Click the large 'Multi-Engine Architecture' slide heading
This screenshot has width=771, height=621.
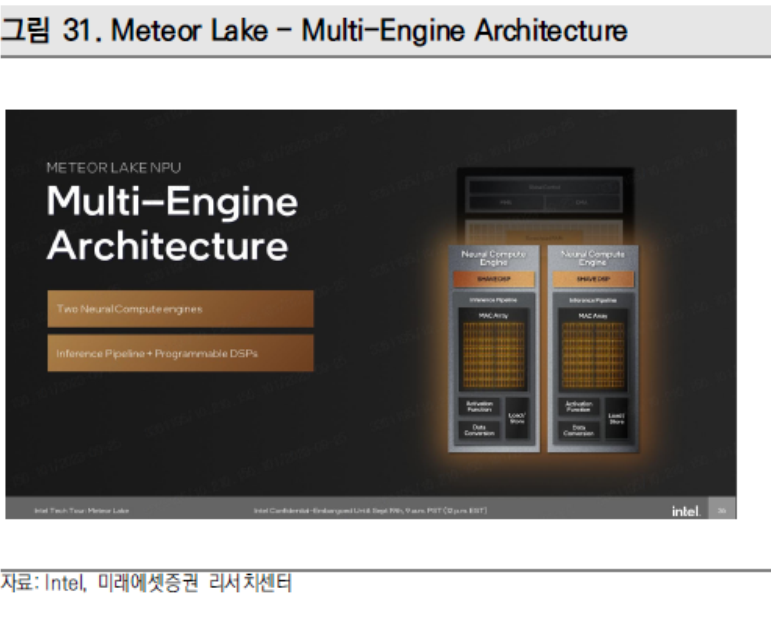click(x=172, y=223)
